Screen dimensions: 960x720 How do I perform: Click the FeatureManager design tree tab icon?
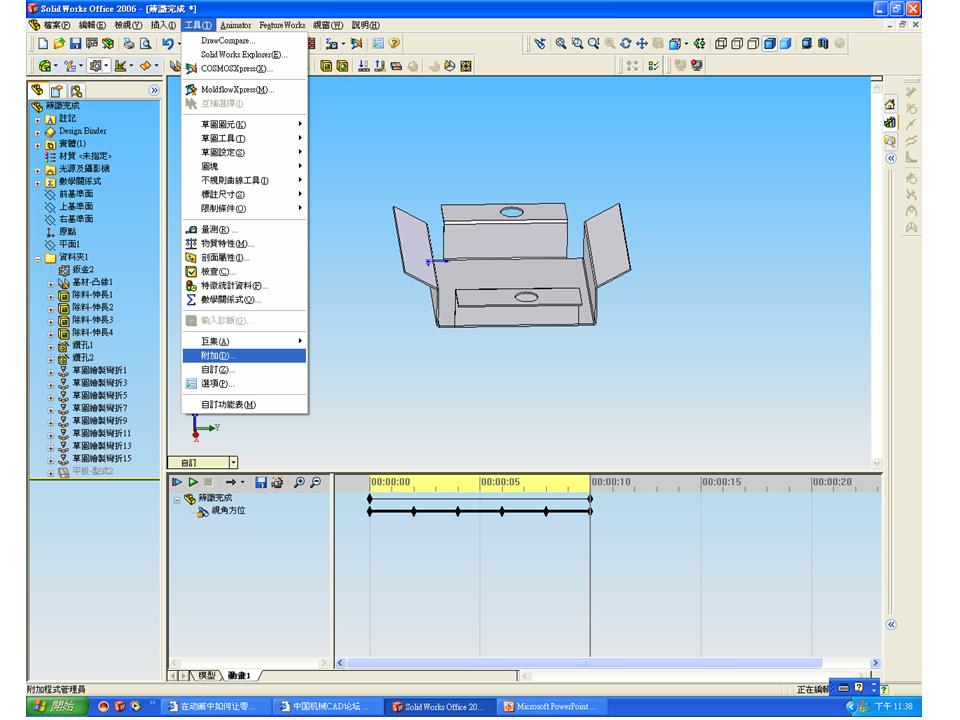pyautogui.click(x=37, y=91)
